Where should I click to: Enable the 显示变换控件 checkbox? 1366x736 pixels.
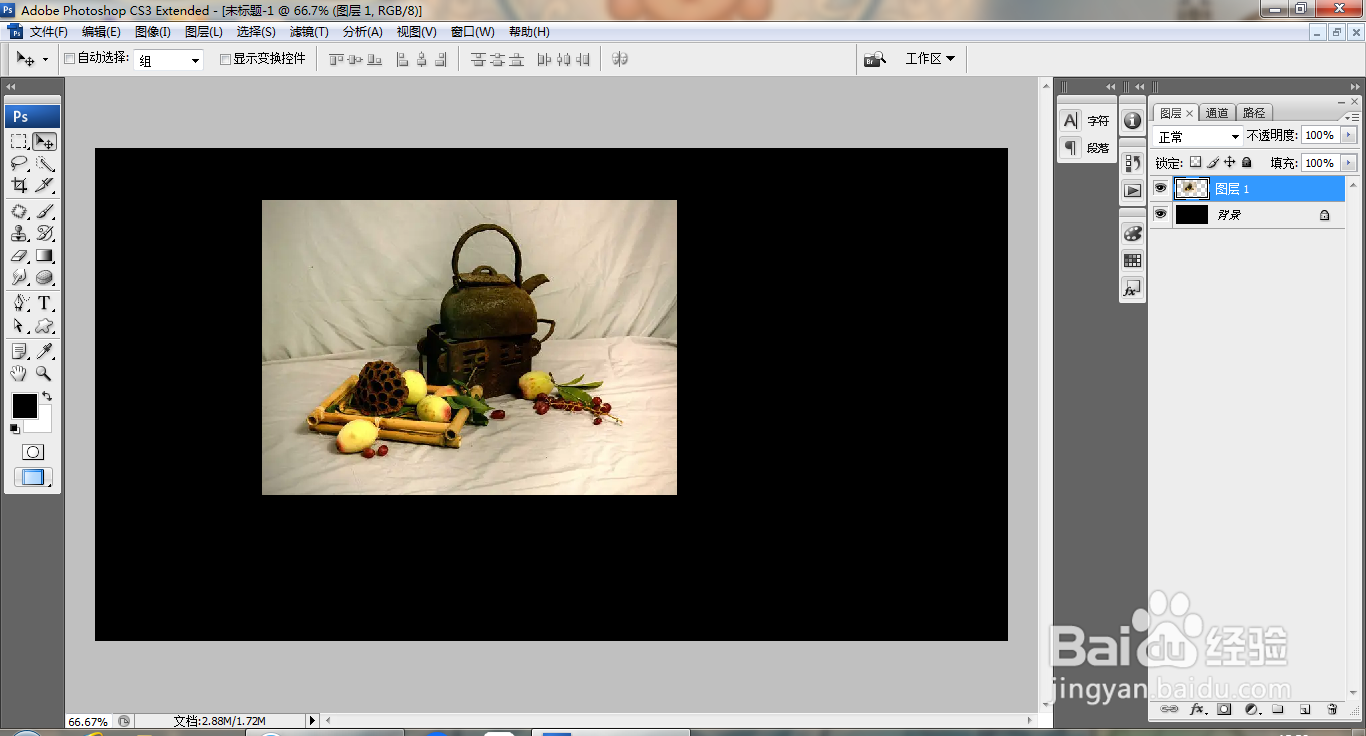coord(225,59)
